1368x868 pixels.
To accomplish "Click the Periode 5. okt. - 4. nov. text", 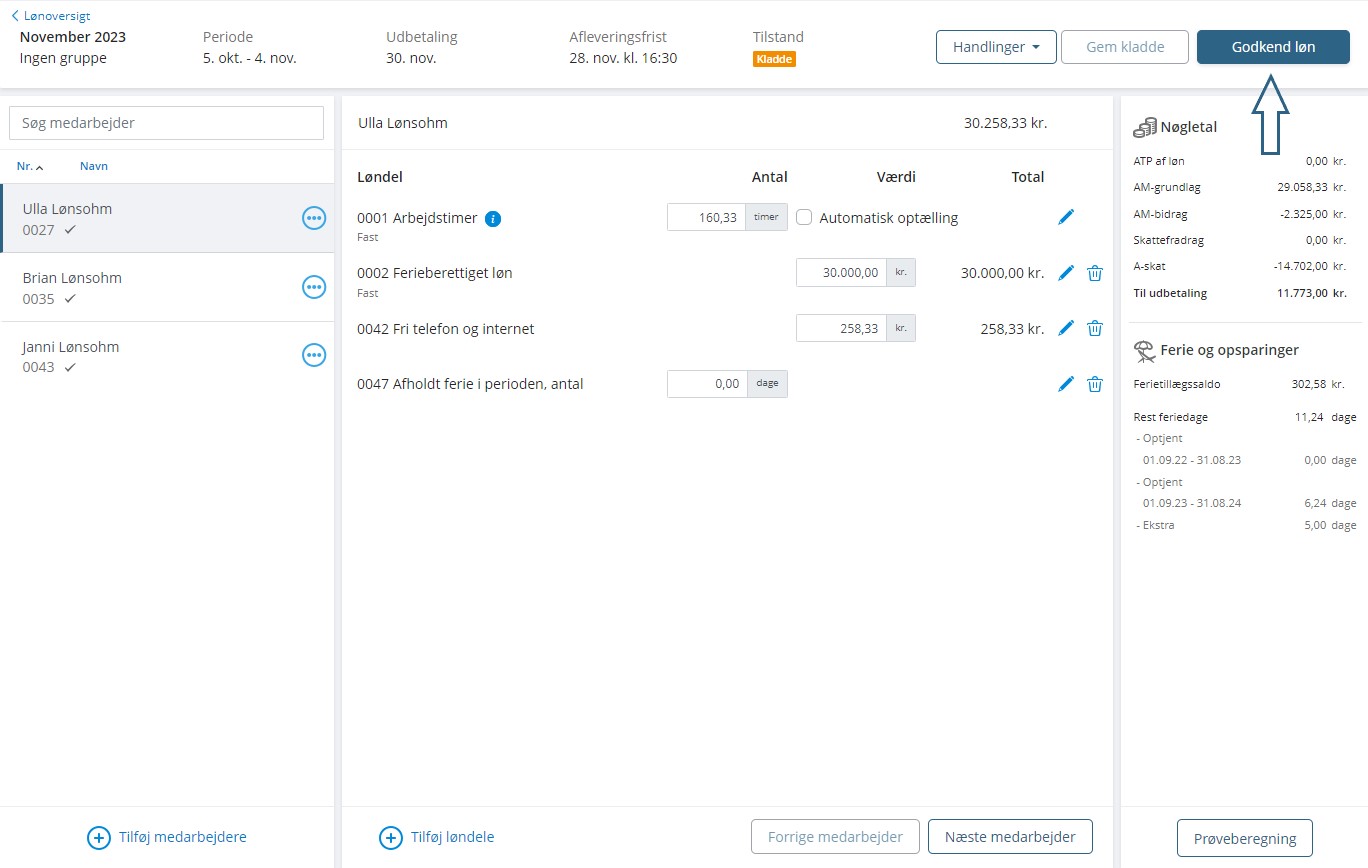I will (249, 58).
